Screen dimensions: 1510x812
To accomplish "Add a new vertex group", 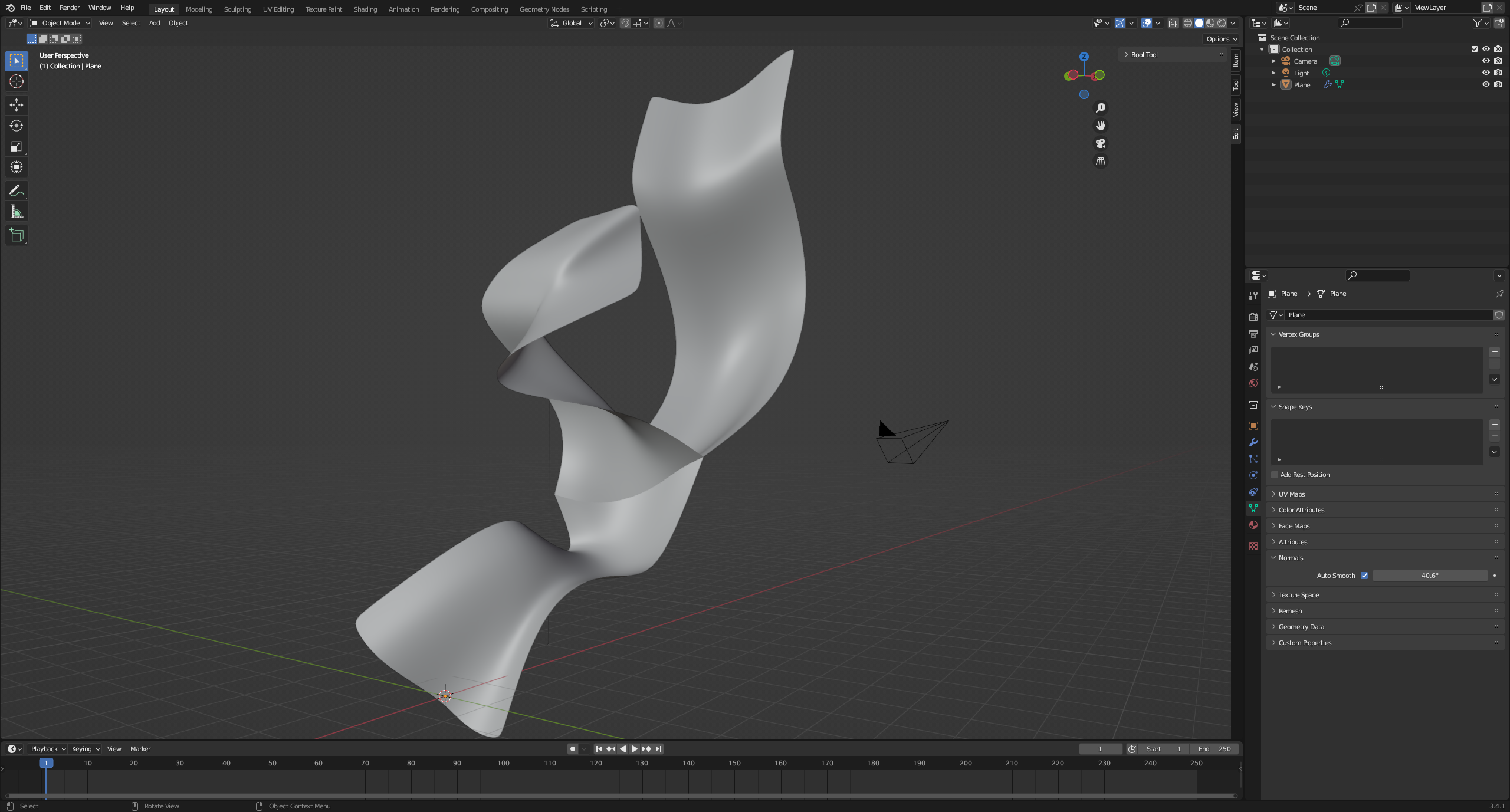I will [x=1495, y=352].
